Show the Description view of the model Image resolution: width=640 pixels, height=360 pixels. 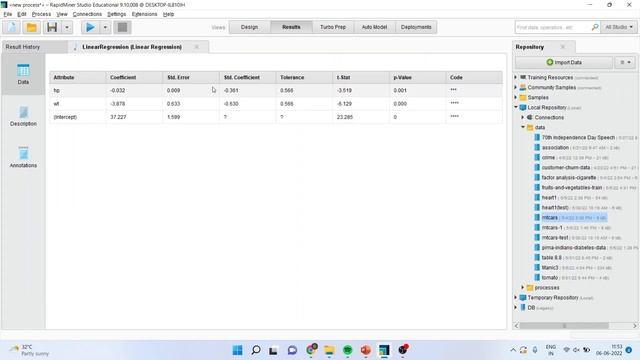tap(23, 116)
